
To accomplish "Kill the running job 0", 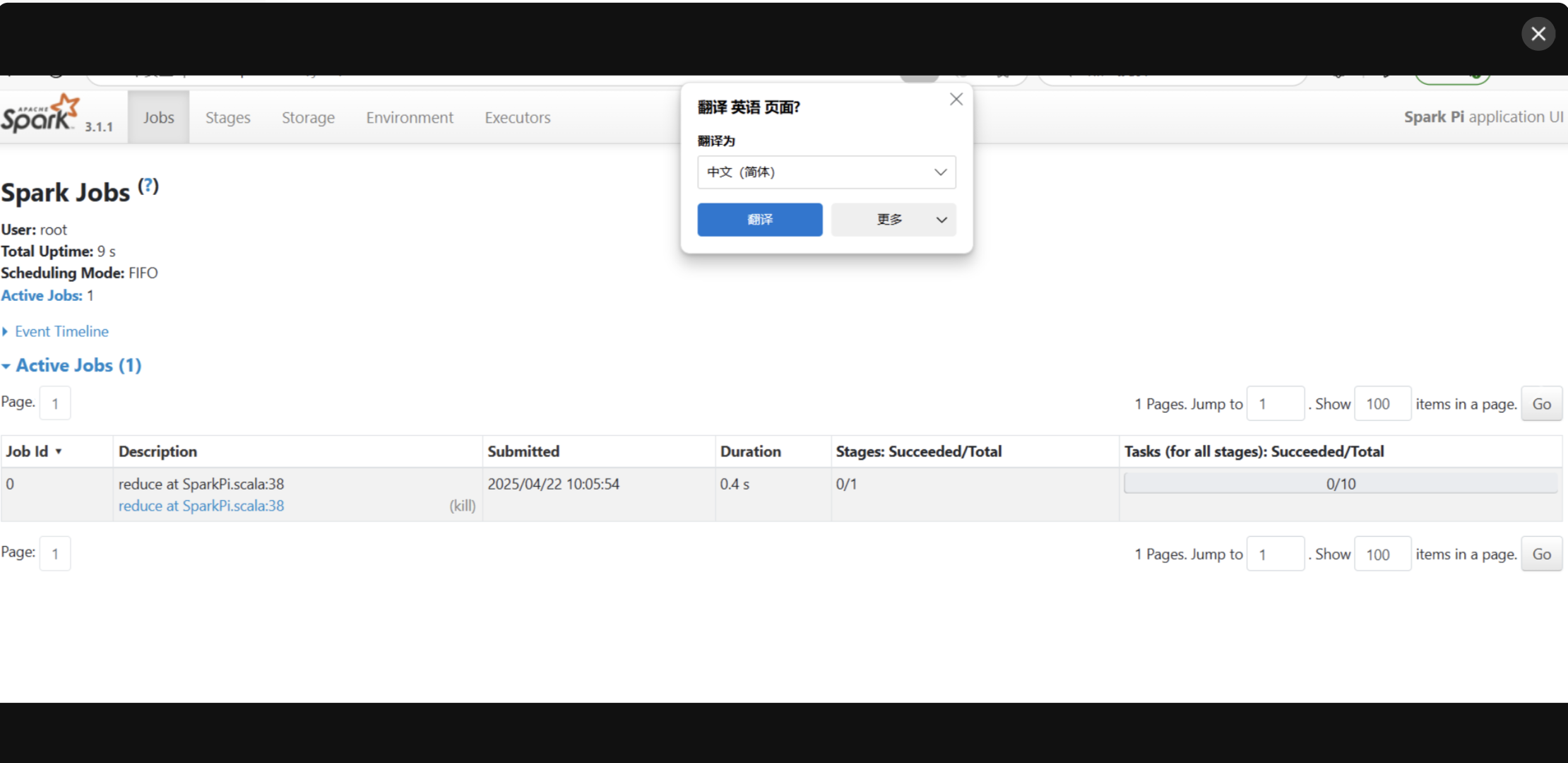I will coord(463,506).
